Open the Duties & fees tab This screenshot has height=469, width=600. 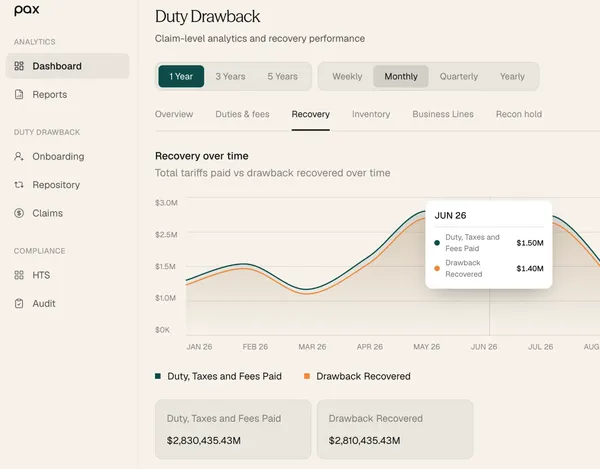[242, 114]
